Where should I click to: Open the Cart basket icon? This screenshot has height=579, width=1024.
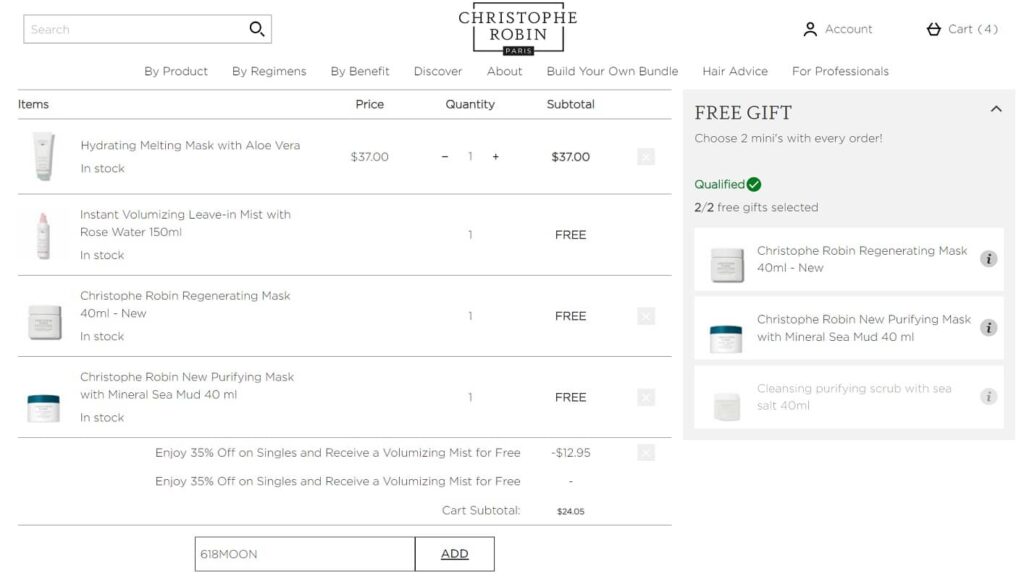coord(934,29)
